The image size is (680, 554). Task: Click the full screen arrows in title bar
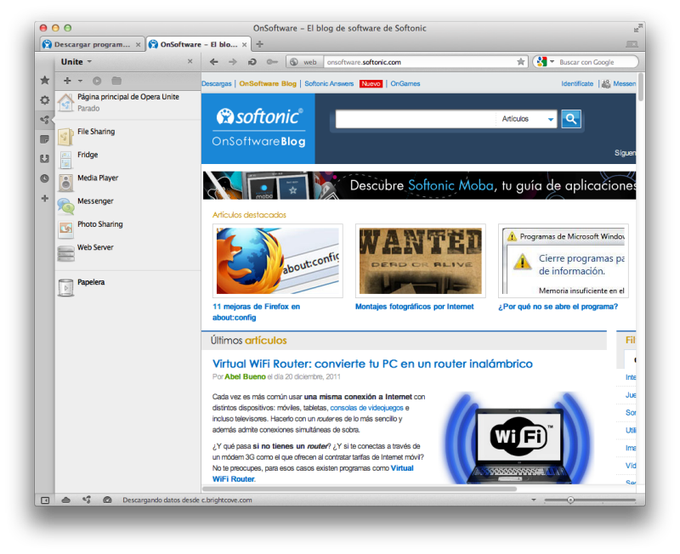(x=637, y=28)
